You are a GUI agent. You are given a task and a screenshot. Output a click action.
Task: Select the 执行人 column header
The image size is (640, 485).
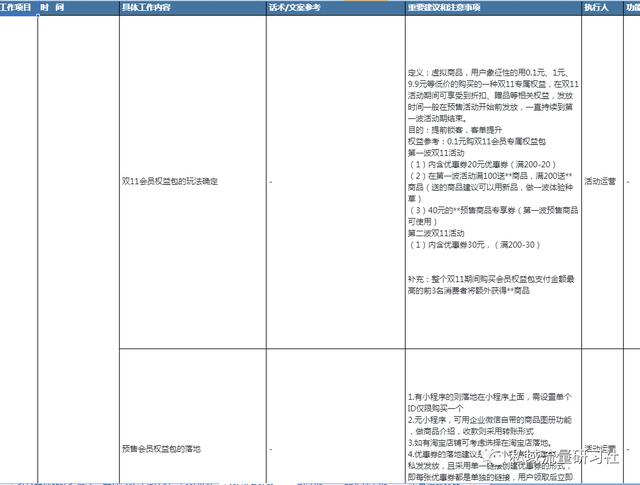(602, 7)
